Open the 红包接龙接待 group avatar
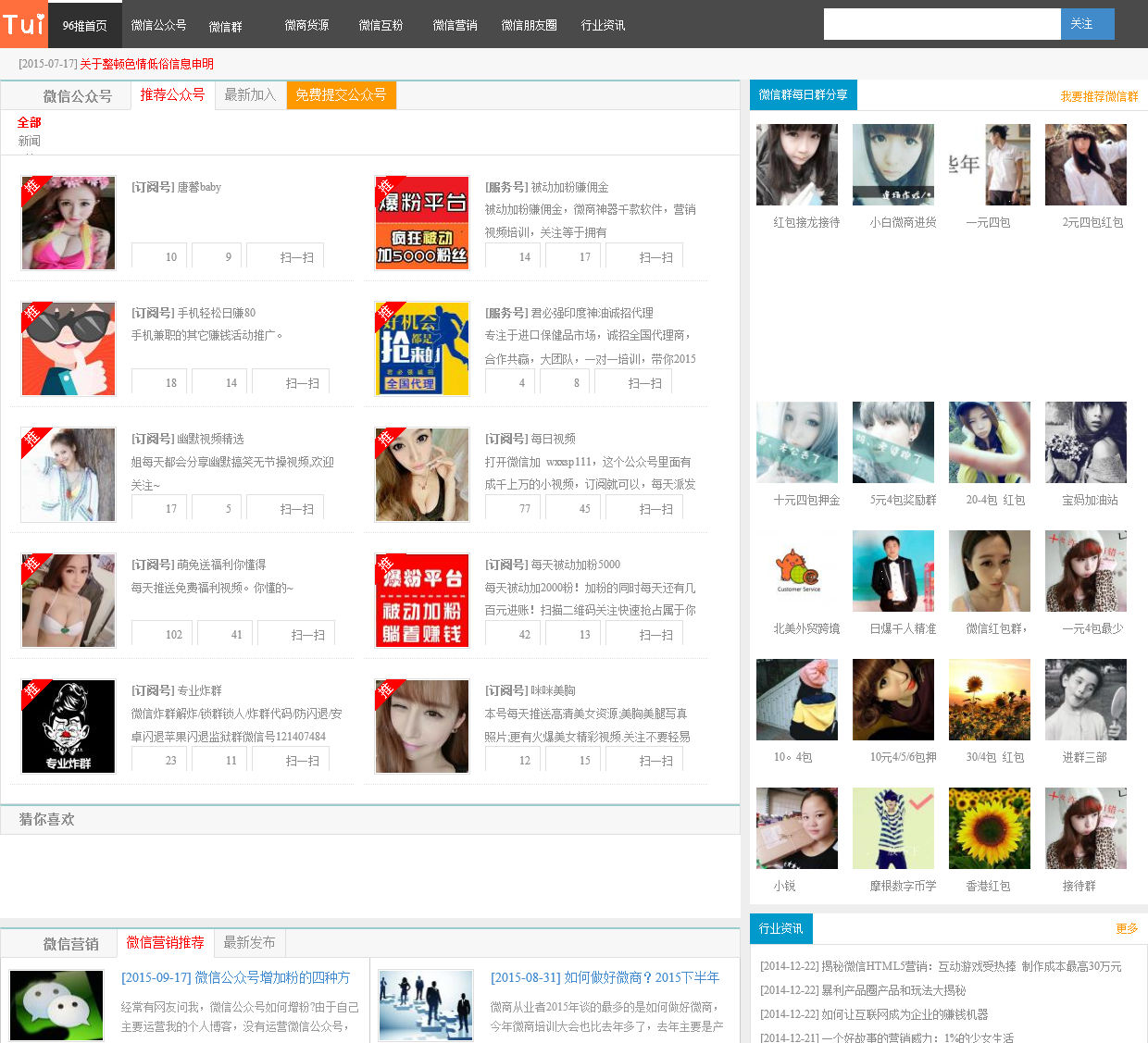The image size is (1148, 1043). point(797,165)
